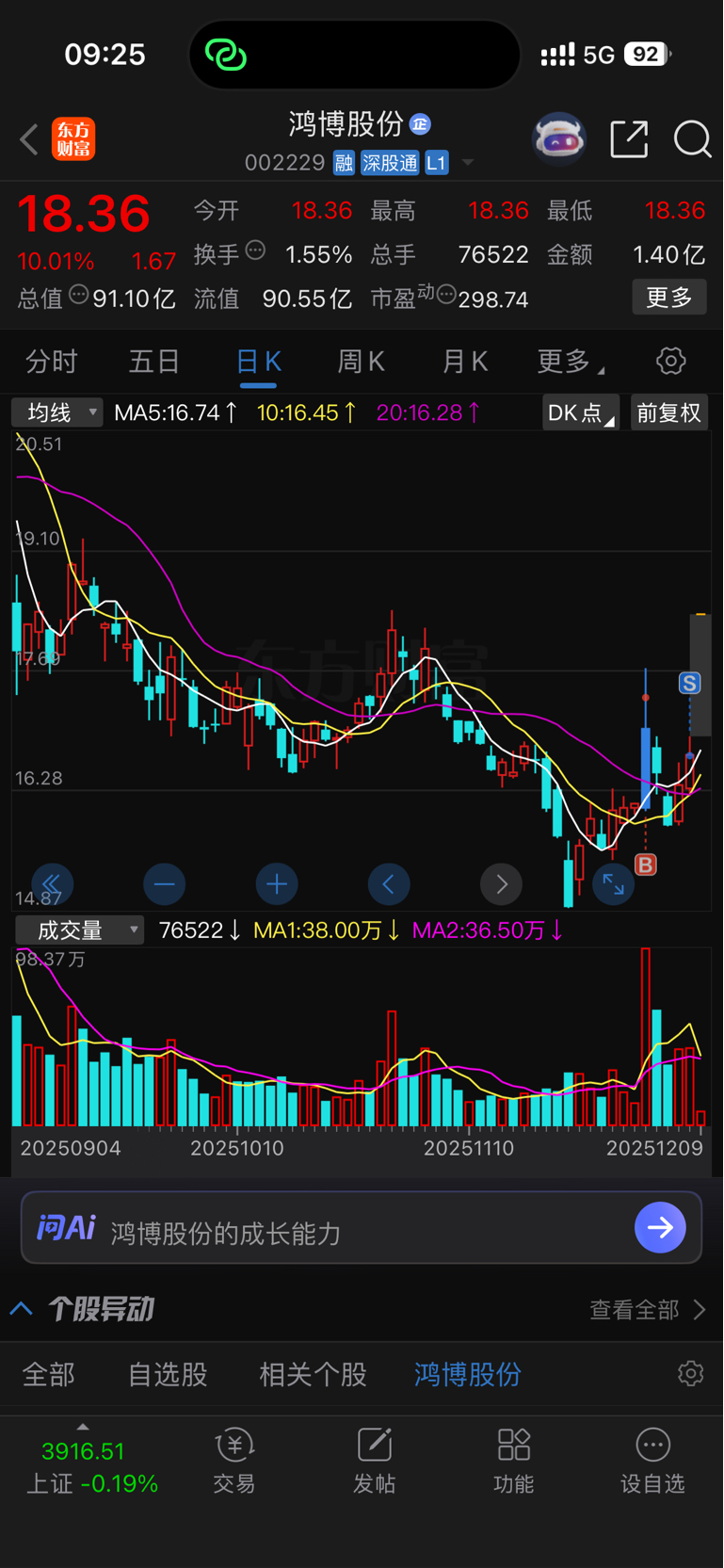Collapse the 个股异动 section
The width and height of the screenshot is (724, 1568).
point(22,1309)
